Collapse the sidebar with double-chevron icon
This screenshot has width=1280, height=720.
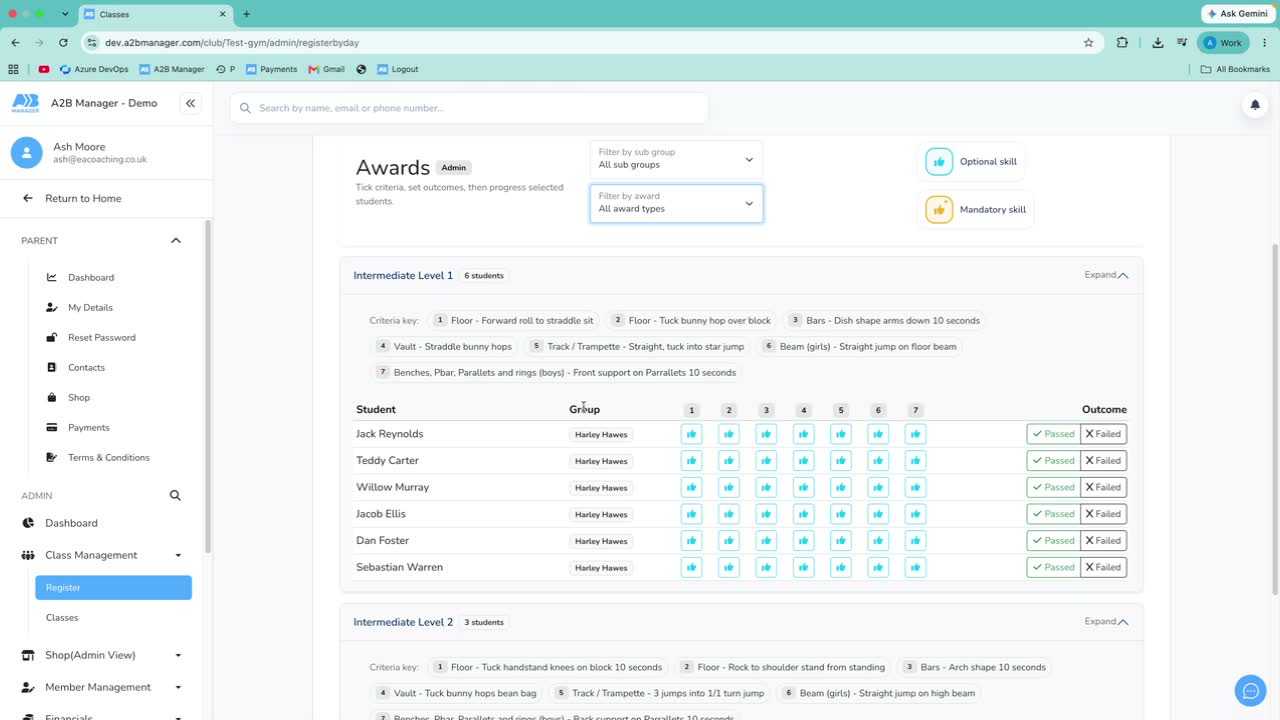click(x=190, y=103)
